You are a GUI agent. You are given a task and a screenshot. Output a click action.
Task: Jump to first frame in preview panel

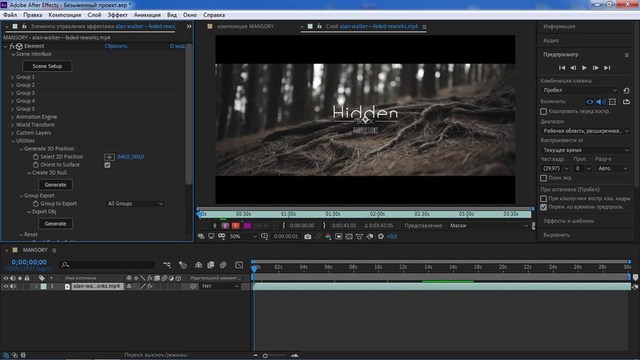(x=562, y=68)
